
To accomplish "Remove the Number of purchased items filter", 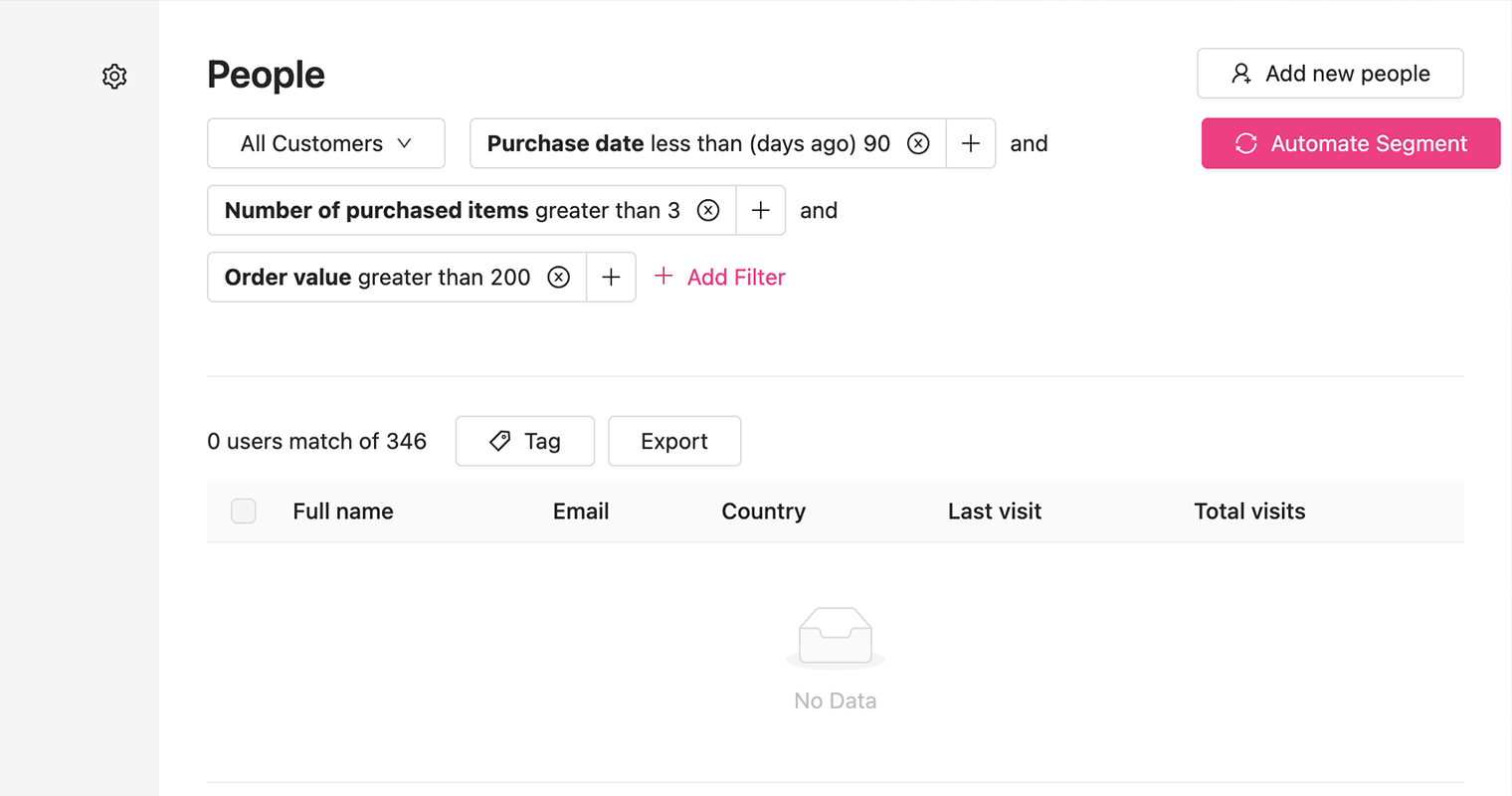I will (x=708, y=210).
